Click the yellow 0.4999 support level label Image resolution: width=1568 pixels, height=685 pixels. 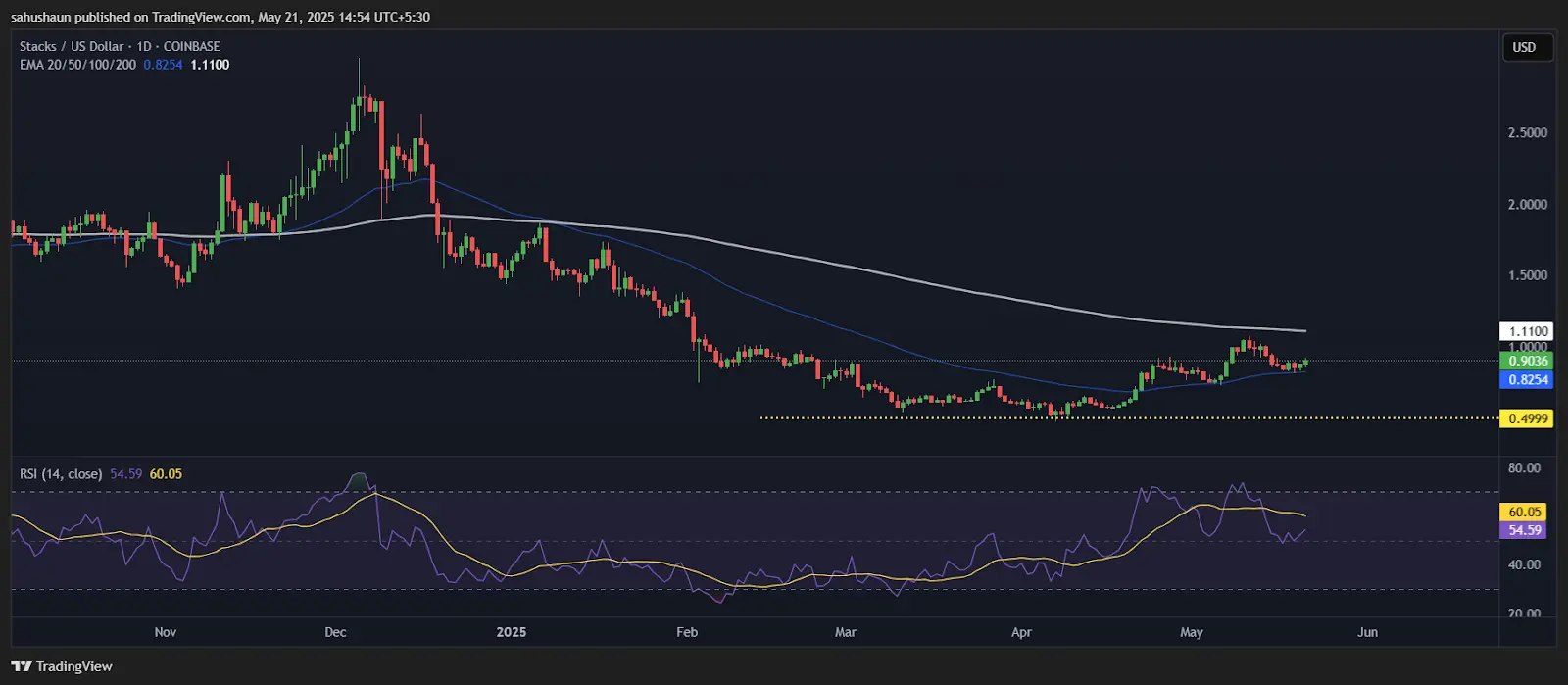click(1527, 418)
